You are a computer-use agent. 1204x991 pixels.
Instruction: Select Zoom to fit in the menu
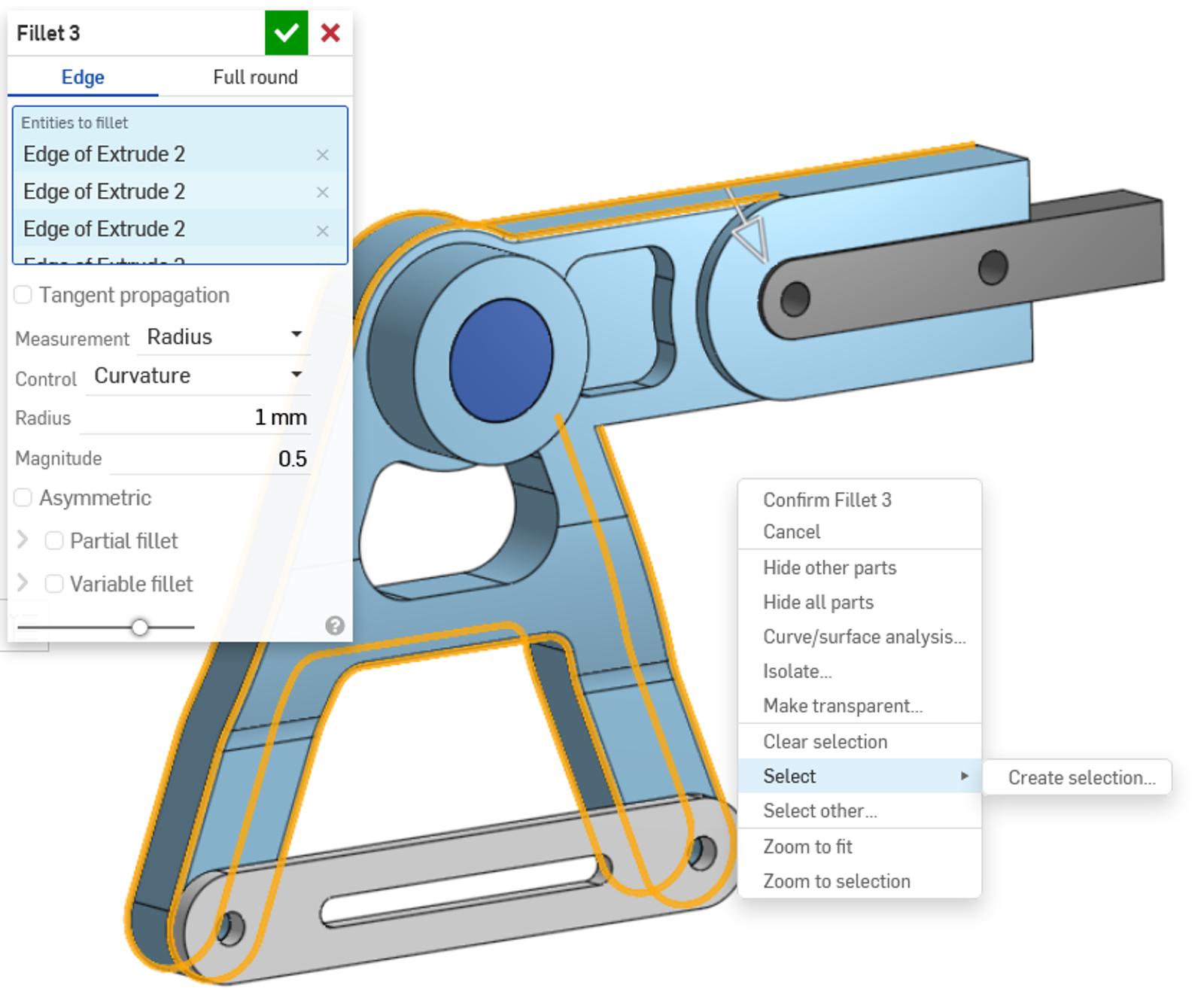coord(807,846)
